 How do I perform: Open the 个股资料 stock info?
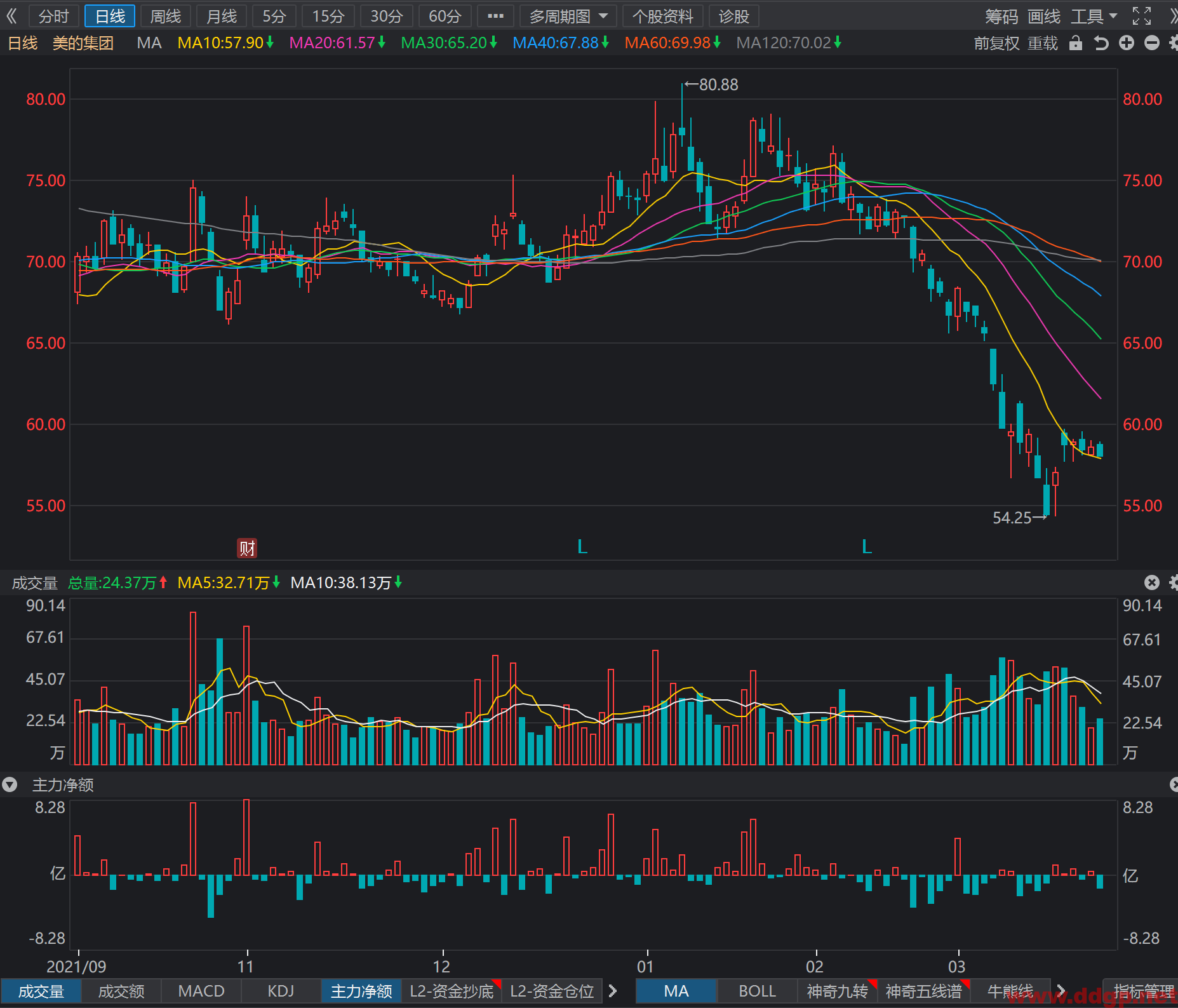pos(663,16)
